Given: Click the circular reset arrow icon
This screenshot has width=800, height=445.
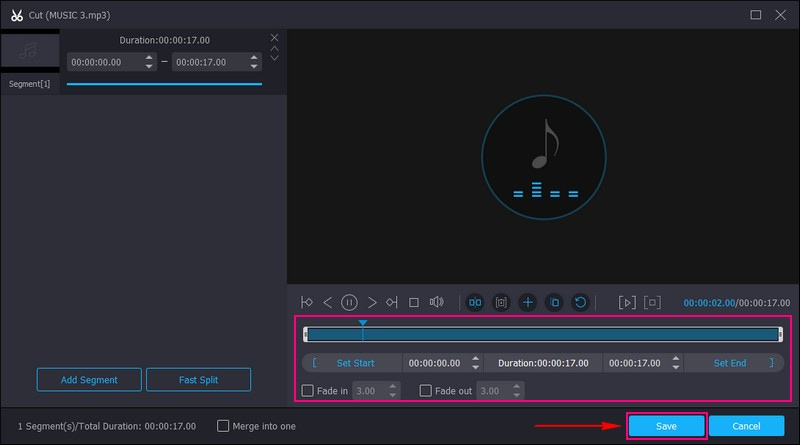Looking at the screenshot, I should click(x=580, y=302).
